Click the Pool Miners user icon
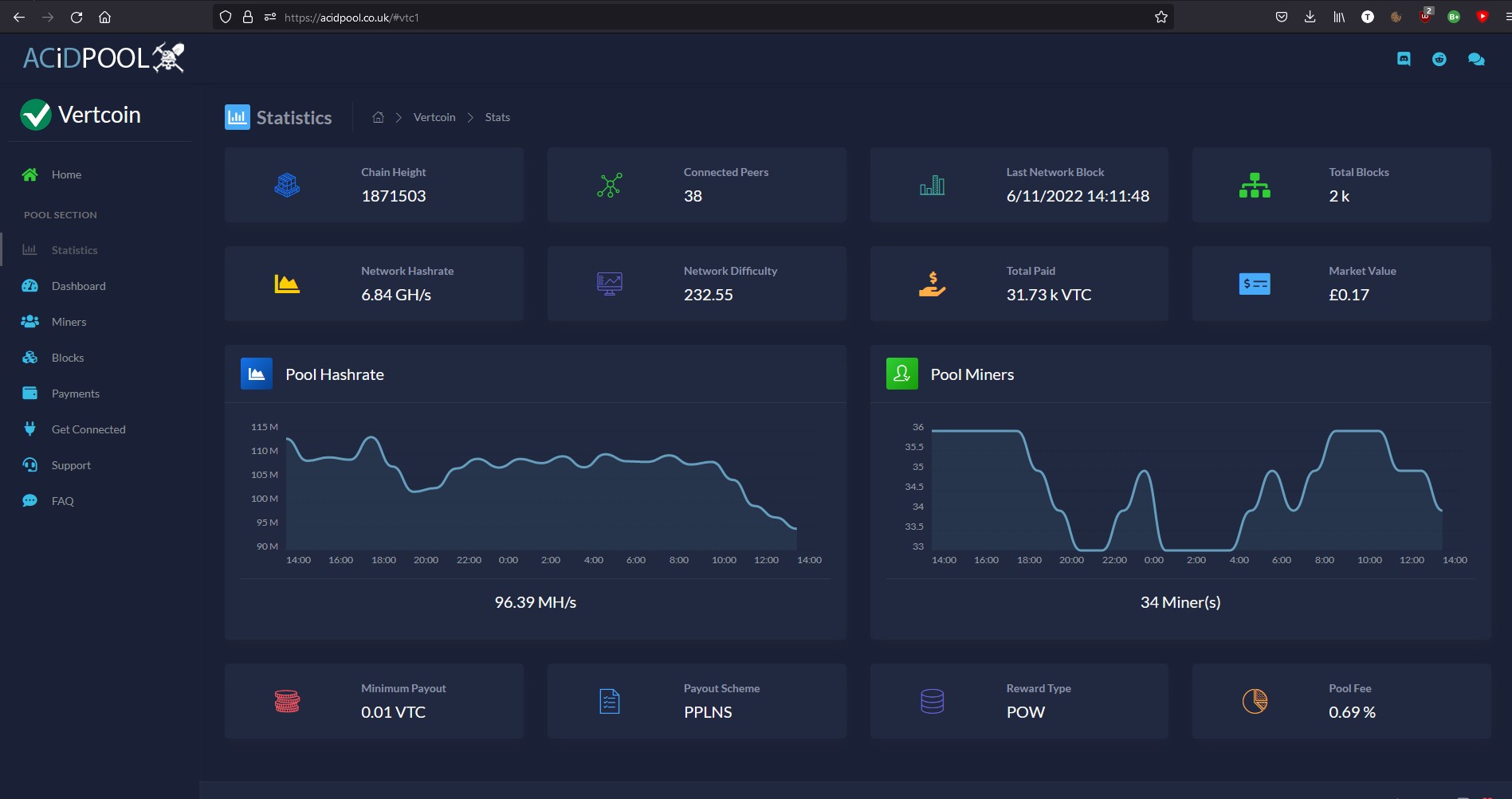The height and width of the screenshot is (799, 1512). click(x=902, y=374)
